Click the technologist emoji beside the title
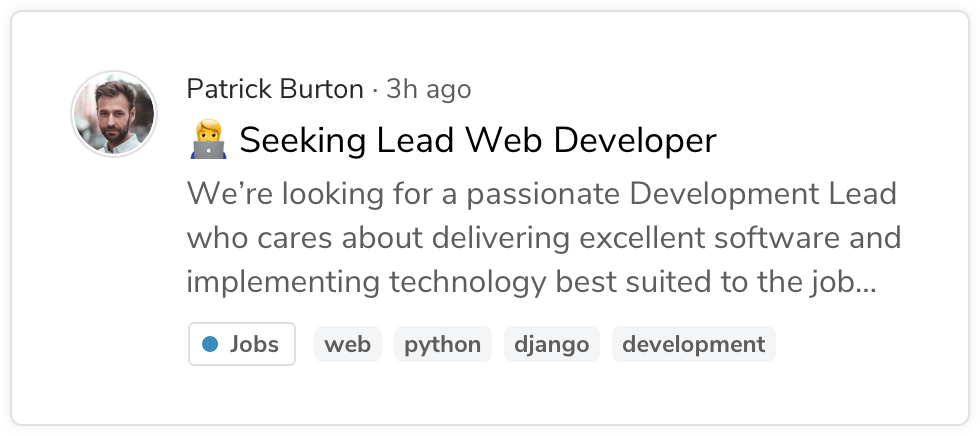 click(x=207, y=140)
